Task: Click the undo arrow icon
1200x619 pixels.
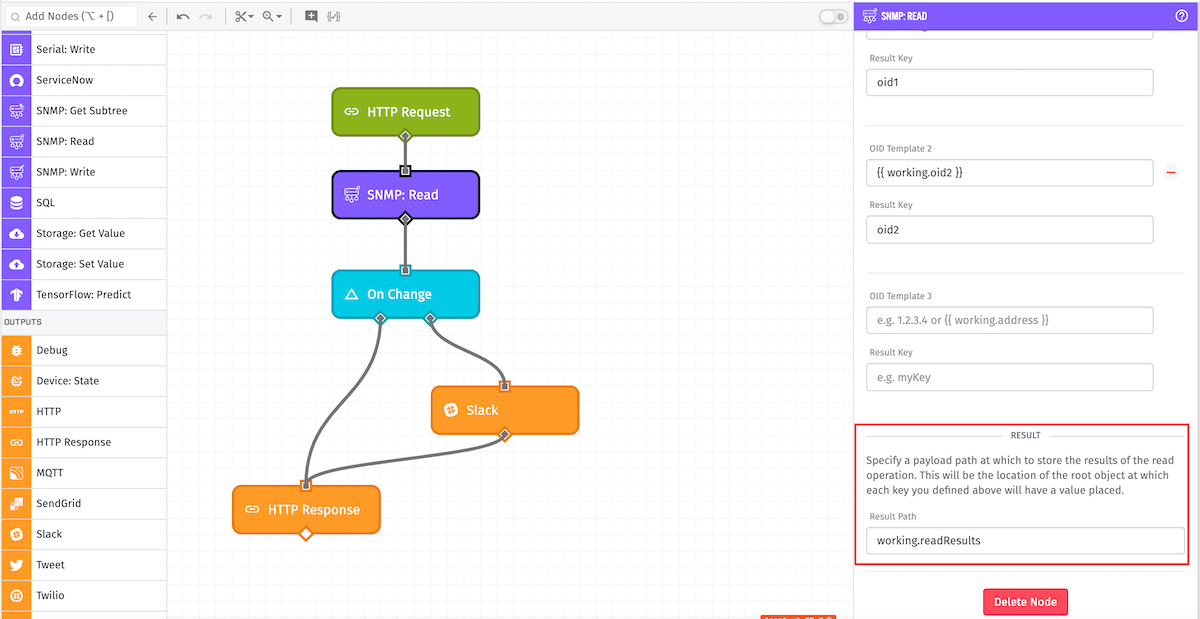Action: click(183, 16)
